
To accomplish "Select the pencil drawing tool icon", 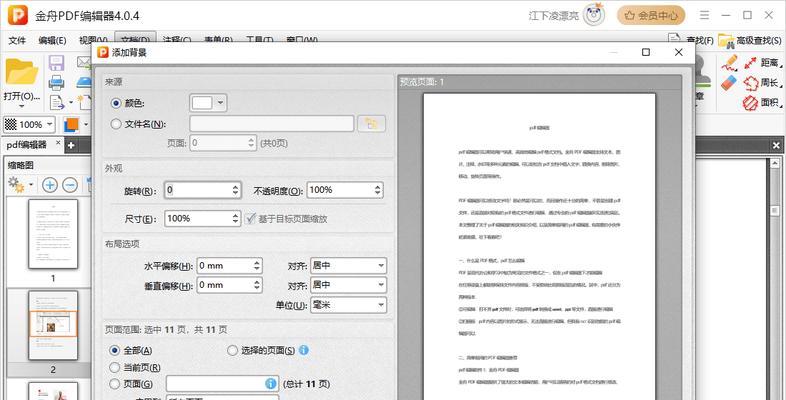I will click(x=729, y=62).
